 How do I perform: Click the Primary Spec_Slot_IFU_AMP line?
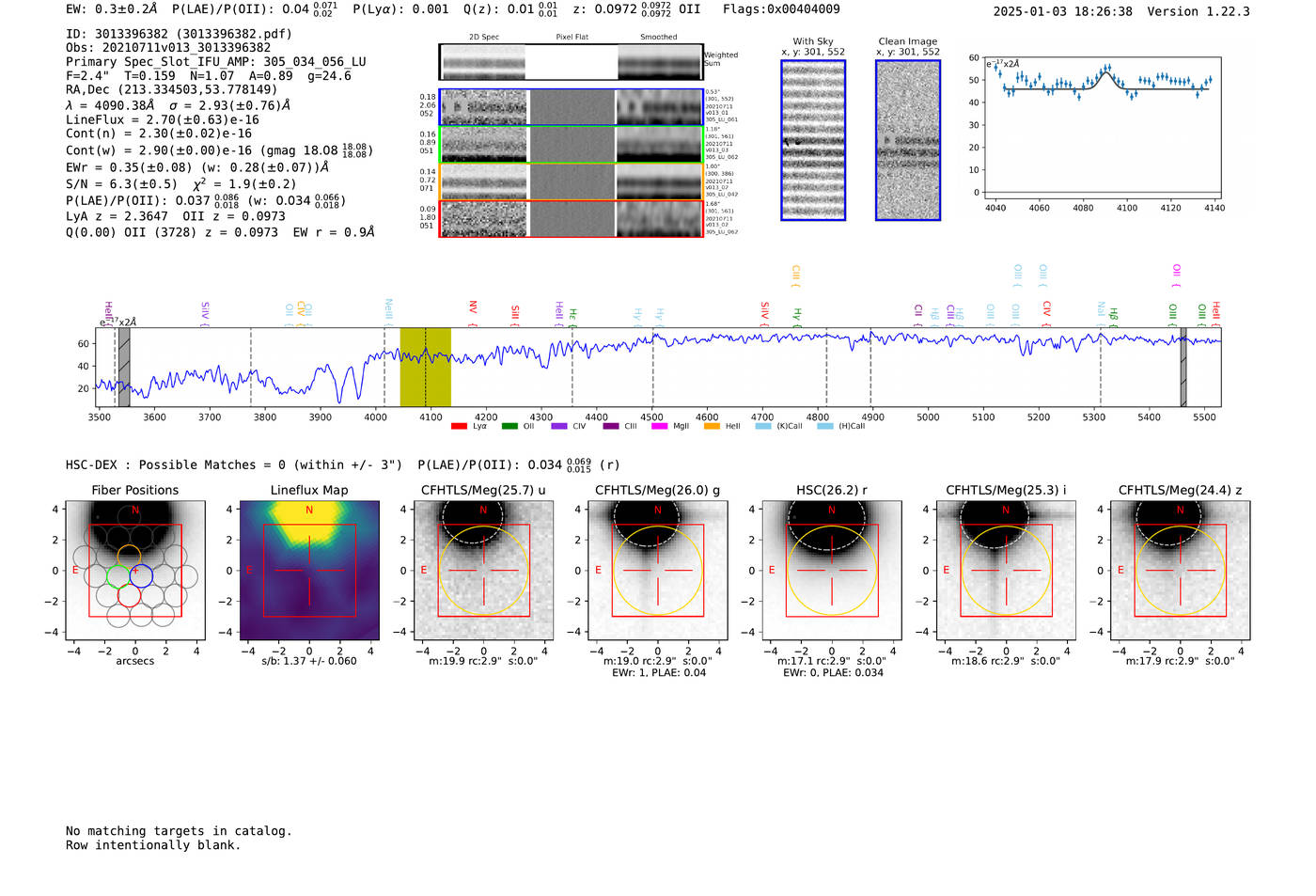216,62
